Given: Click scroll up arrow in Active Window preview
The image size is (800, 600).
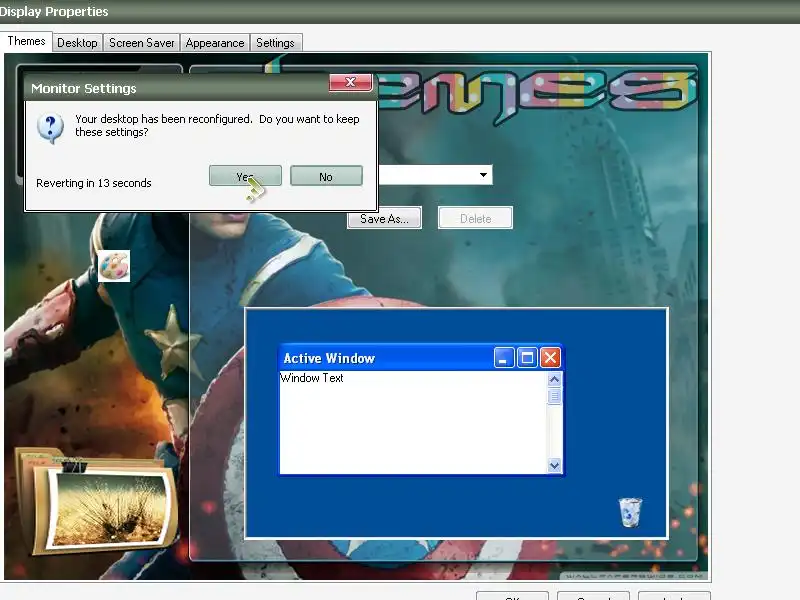Looking at the screenshot, I should [554, 380].
